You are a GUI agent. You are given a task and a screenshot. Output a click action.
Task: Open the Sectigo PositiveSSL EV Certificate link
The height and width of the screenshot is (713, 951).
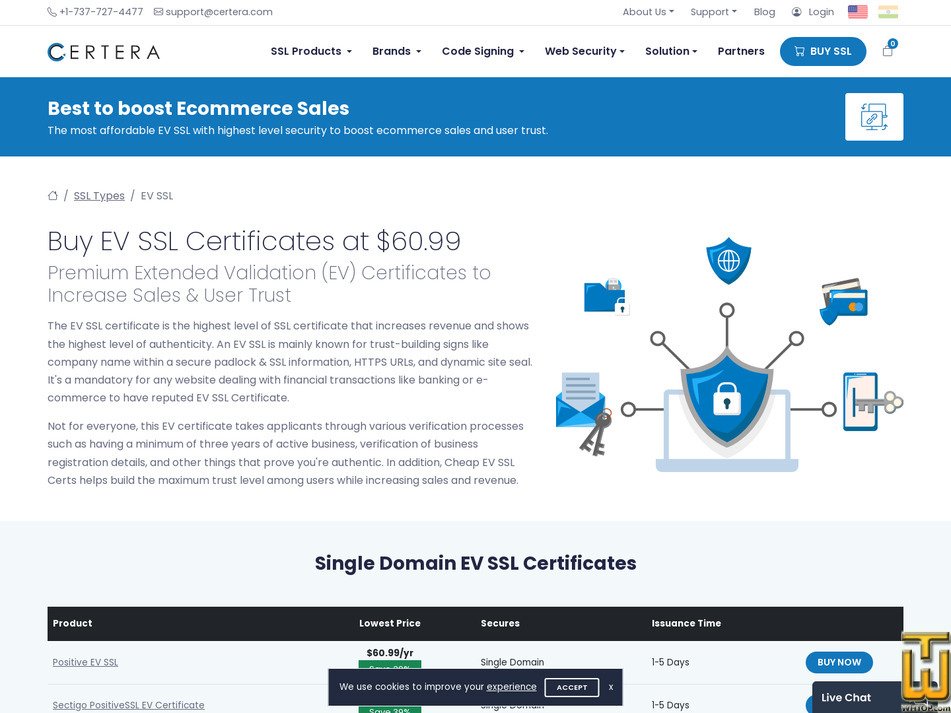[128, 705]
